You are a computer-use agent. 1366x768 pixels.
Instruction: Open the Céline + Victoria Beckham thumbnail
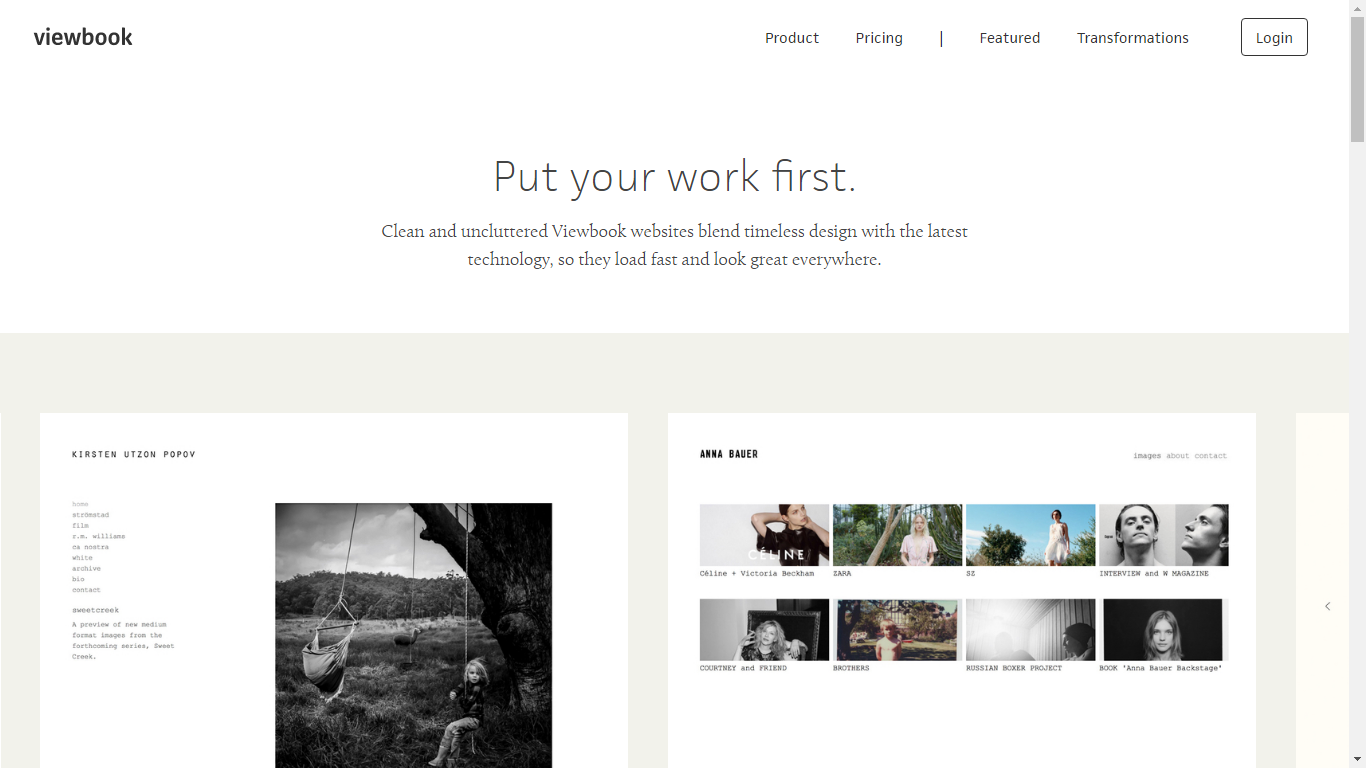click(x=764, y=535)
